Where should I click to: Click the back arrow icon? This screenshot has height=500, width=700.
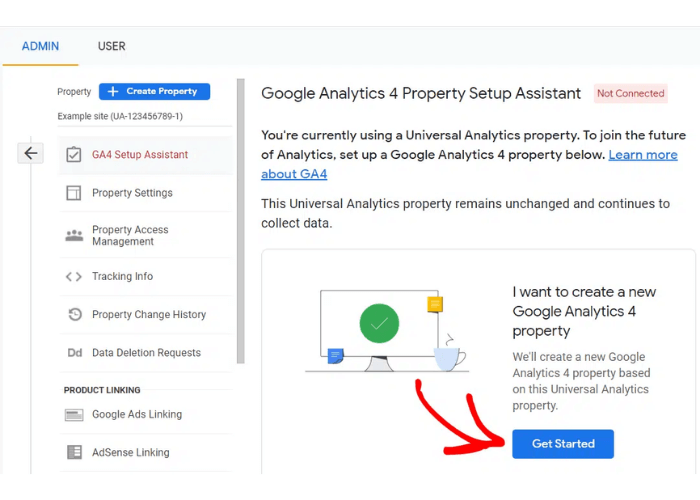[x=30, y=153]
